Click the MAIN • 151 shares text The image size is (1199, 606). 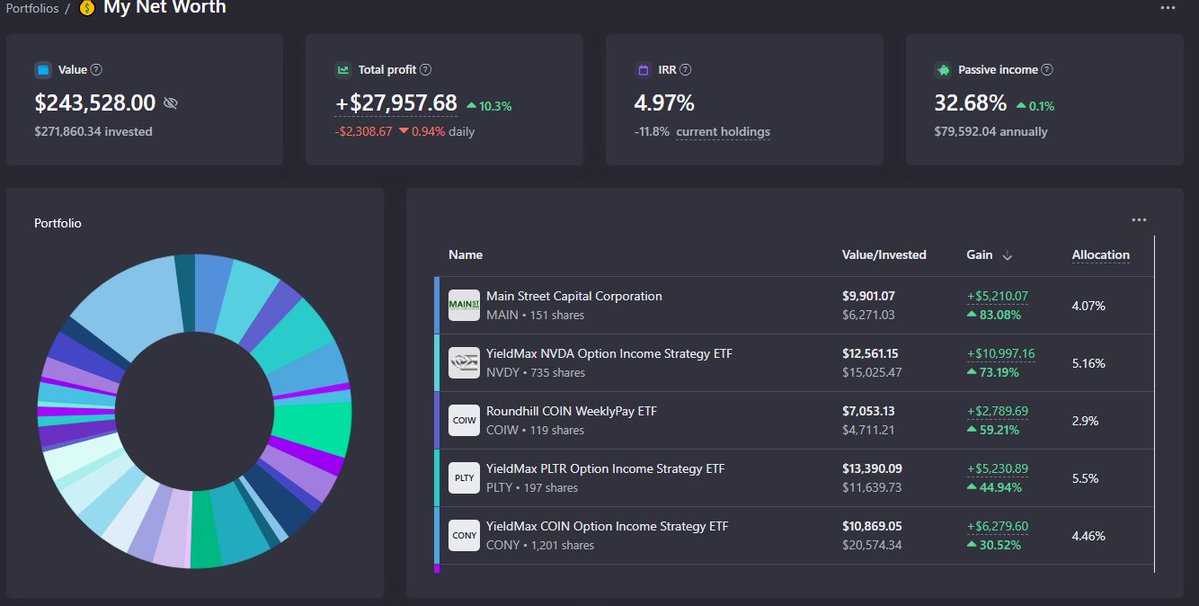coord(535,315)
